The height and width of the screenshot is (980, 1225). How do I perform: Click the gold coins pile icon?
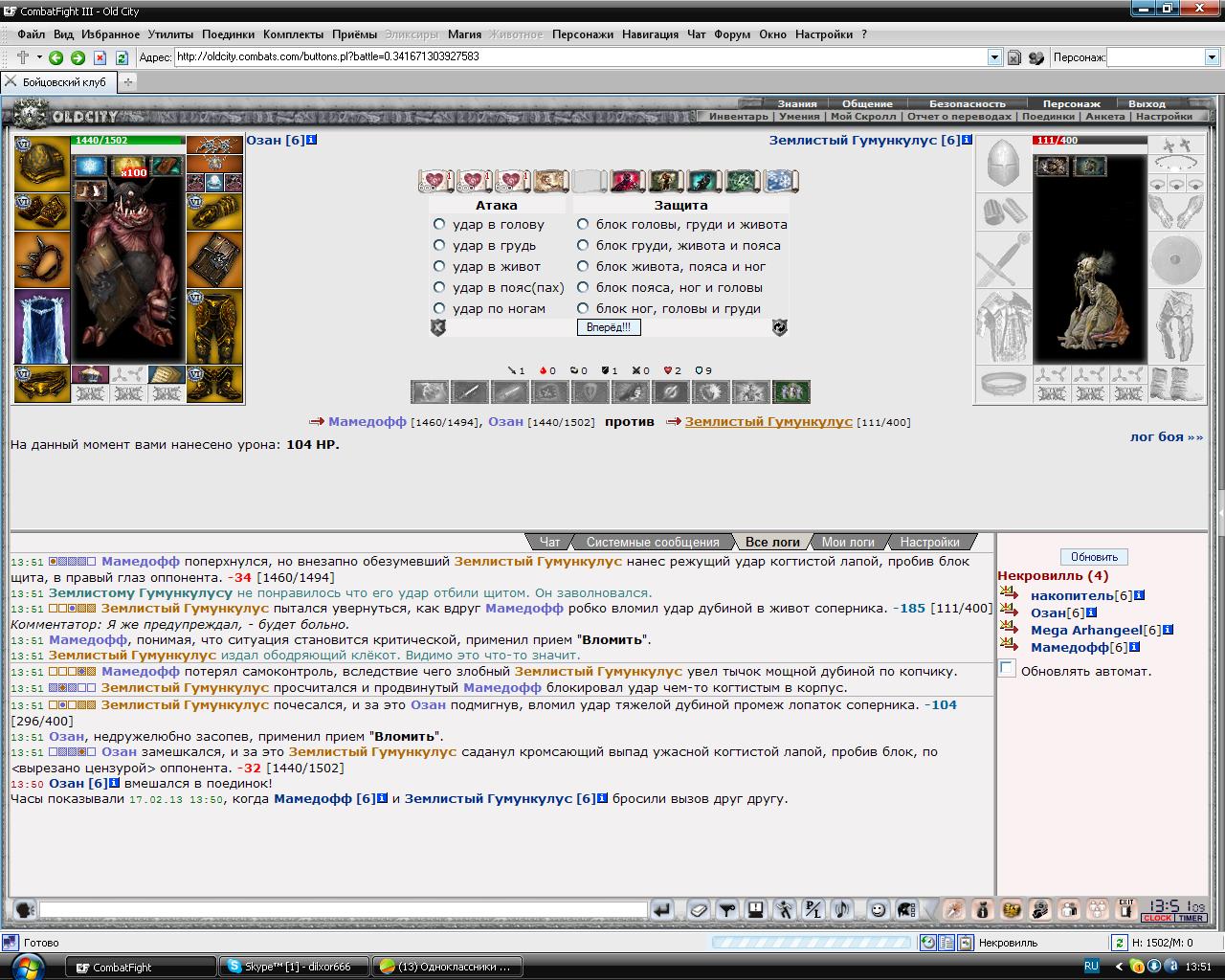1011,909
